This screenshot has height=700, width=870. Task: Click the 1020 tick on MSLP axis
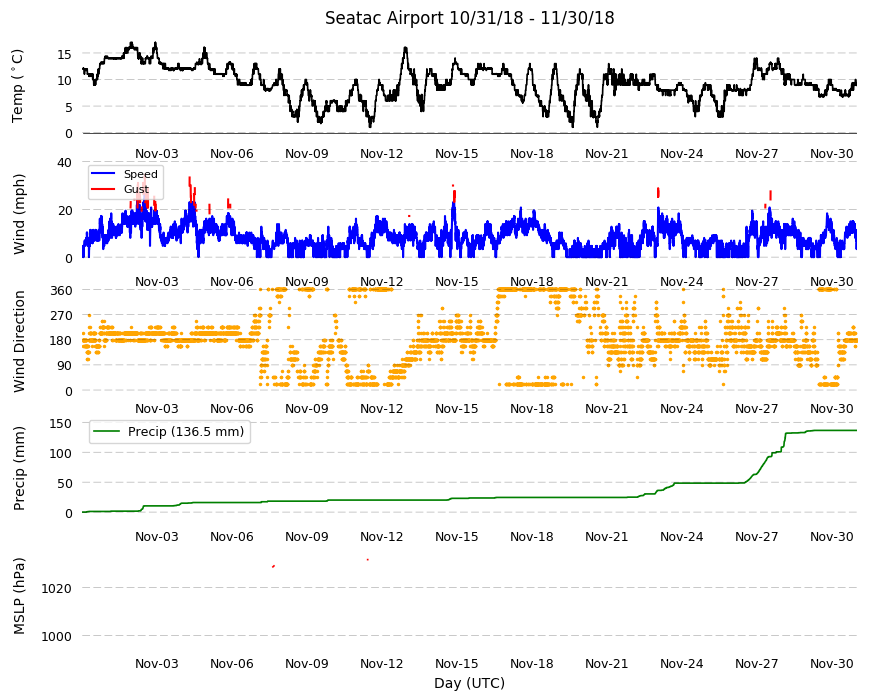coord(57,589)
